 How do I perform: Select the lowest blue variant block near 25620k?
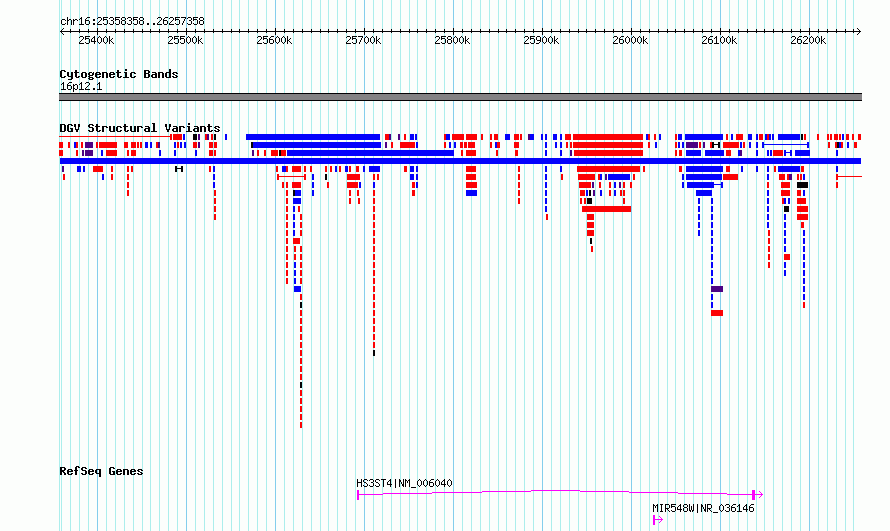pos(297,289)
